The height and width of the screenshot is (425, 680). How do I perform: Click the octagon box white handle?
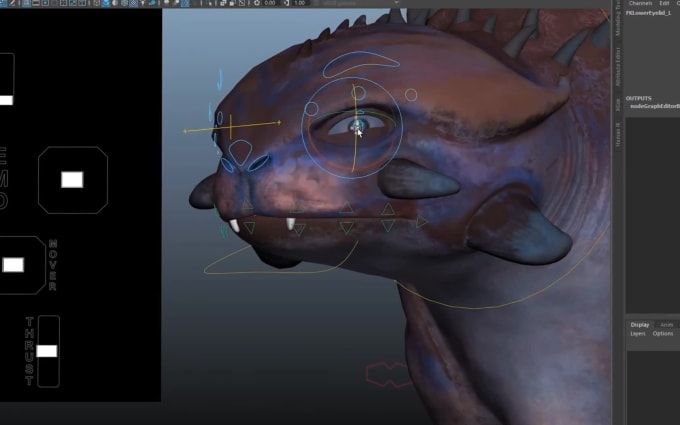(x=72, y=180)
